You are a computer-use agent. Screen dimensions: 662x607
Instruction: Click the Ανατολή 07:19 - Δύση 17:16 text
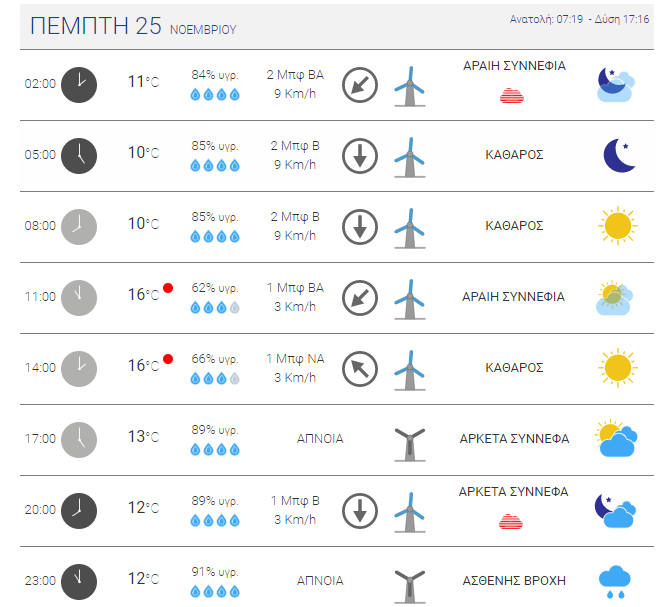point(579,19)
